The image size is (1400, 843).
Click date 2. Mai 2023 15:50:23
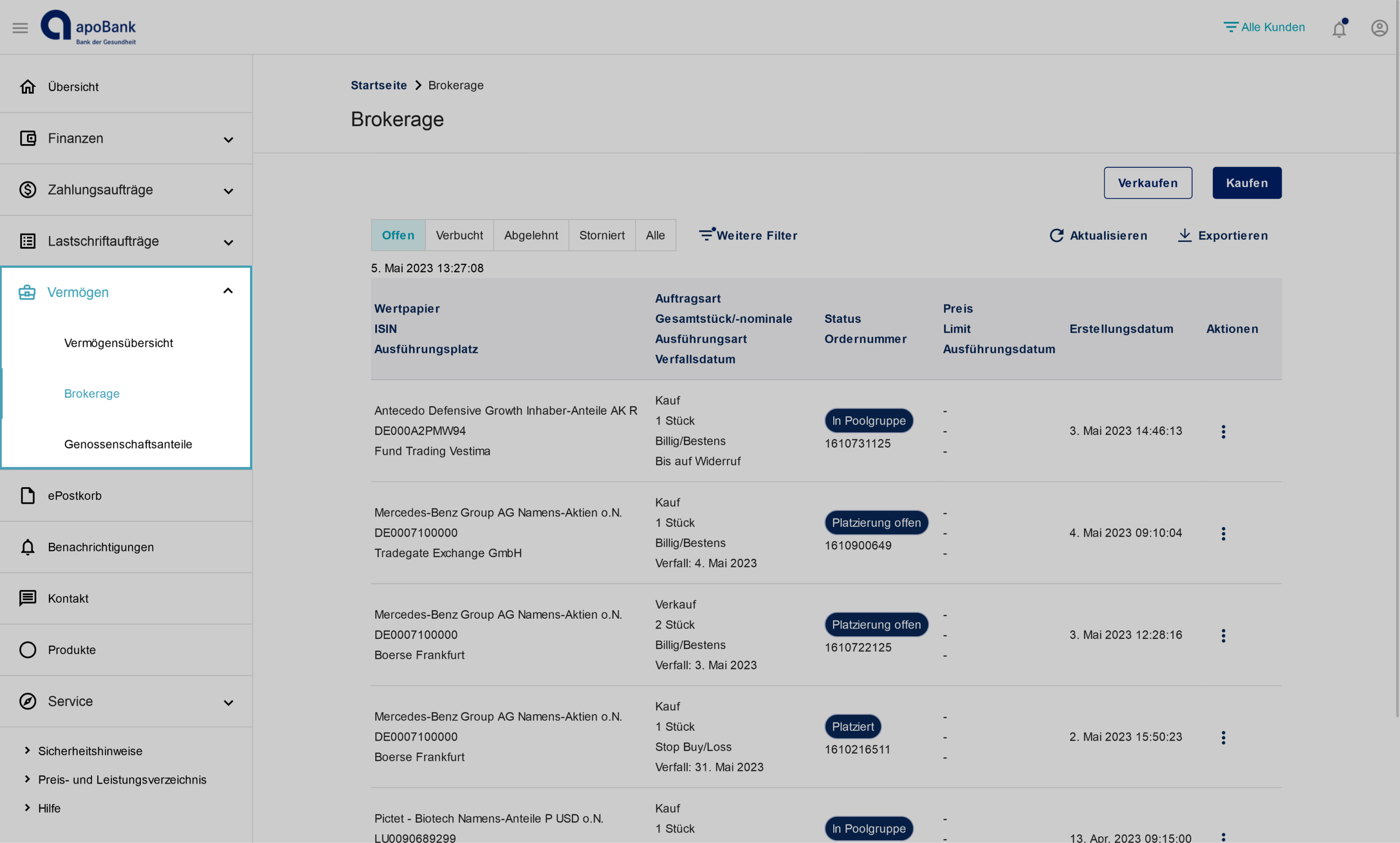click(x=1125, y=737)
